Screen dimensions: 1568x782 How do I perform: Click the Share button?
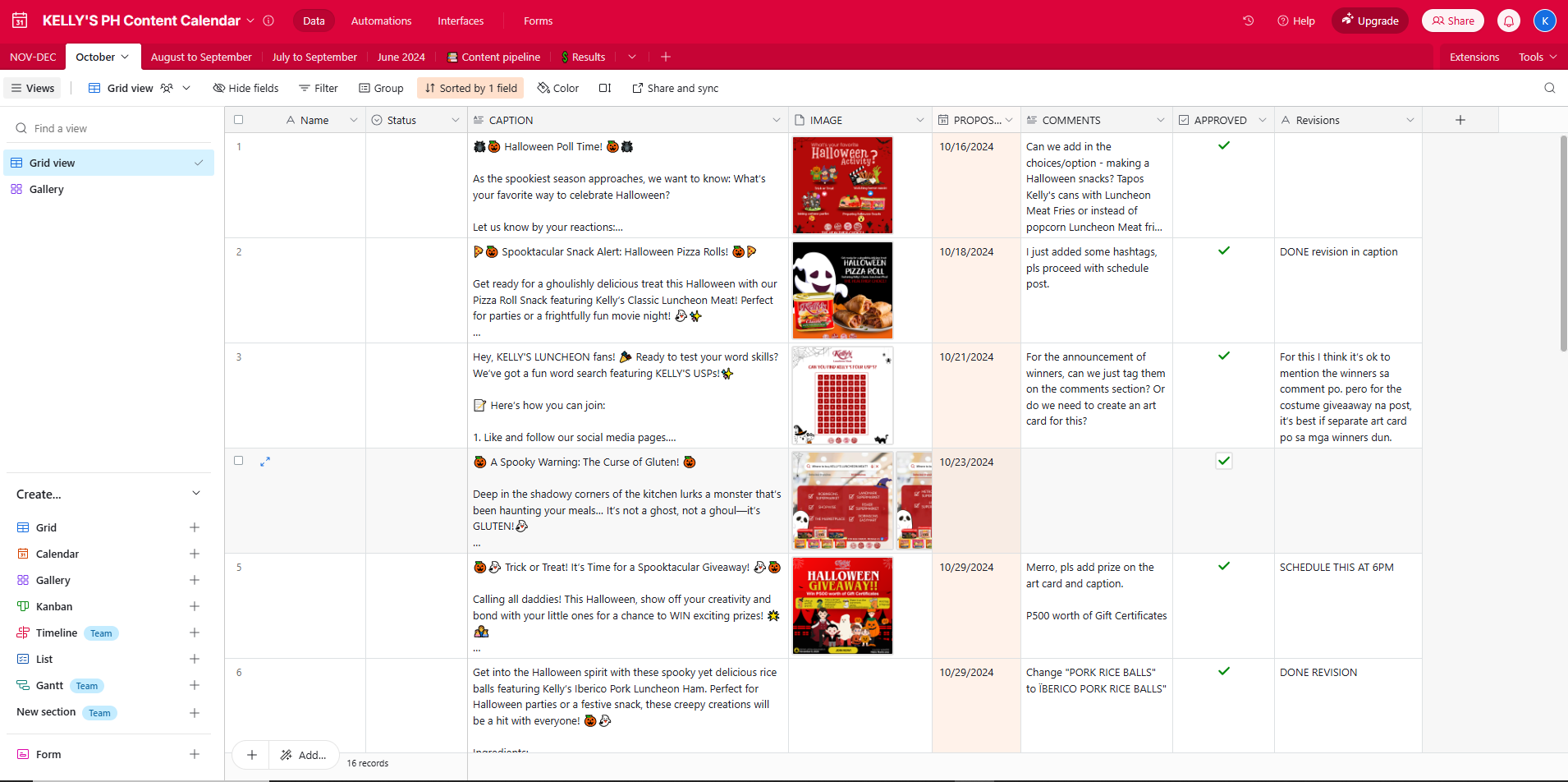click(x=1453, y=21)
